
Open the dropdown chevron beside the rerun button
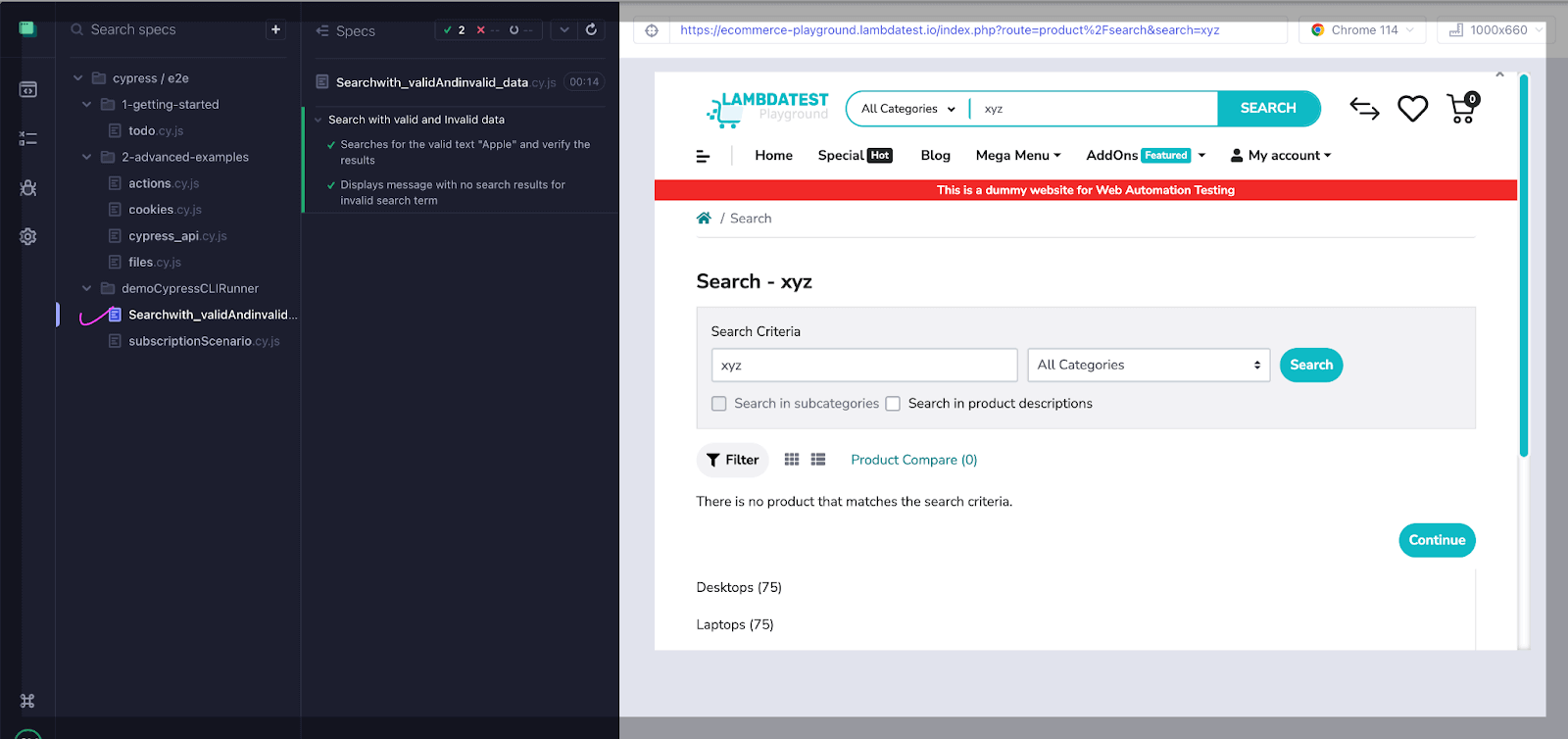pyautogui.click(x=564, y=29)
